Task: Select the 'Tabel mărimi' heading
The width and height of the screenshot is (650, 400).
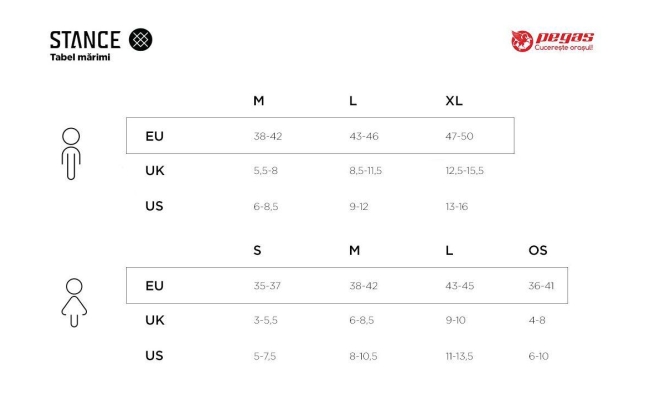Action: click(x=80, y=57)
